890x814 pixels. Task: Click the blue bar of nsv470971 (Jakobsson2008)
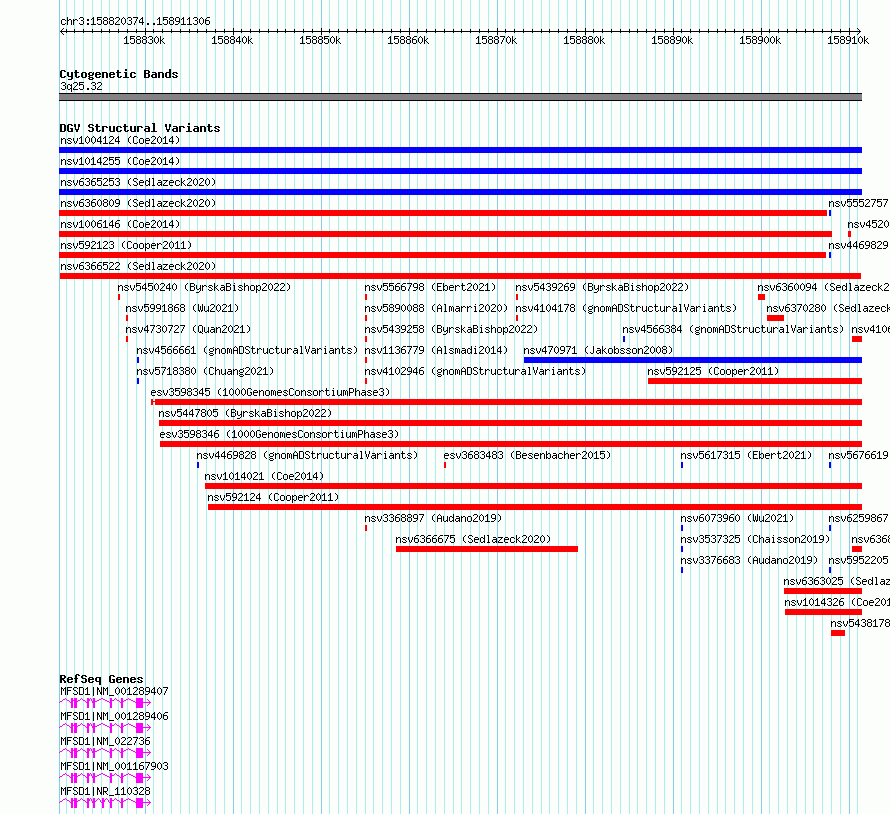(x=692, y=360)
